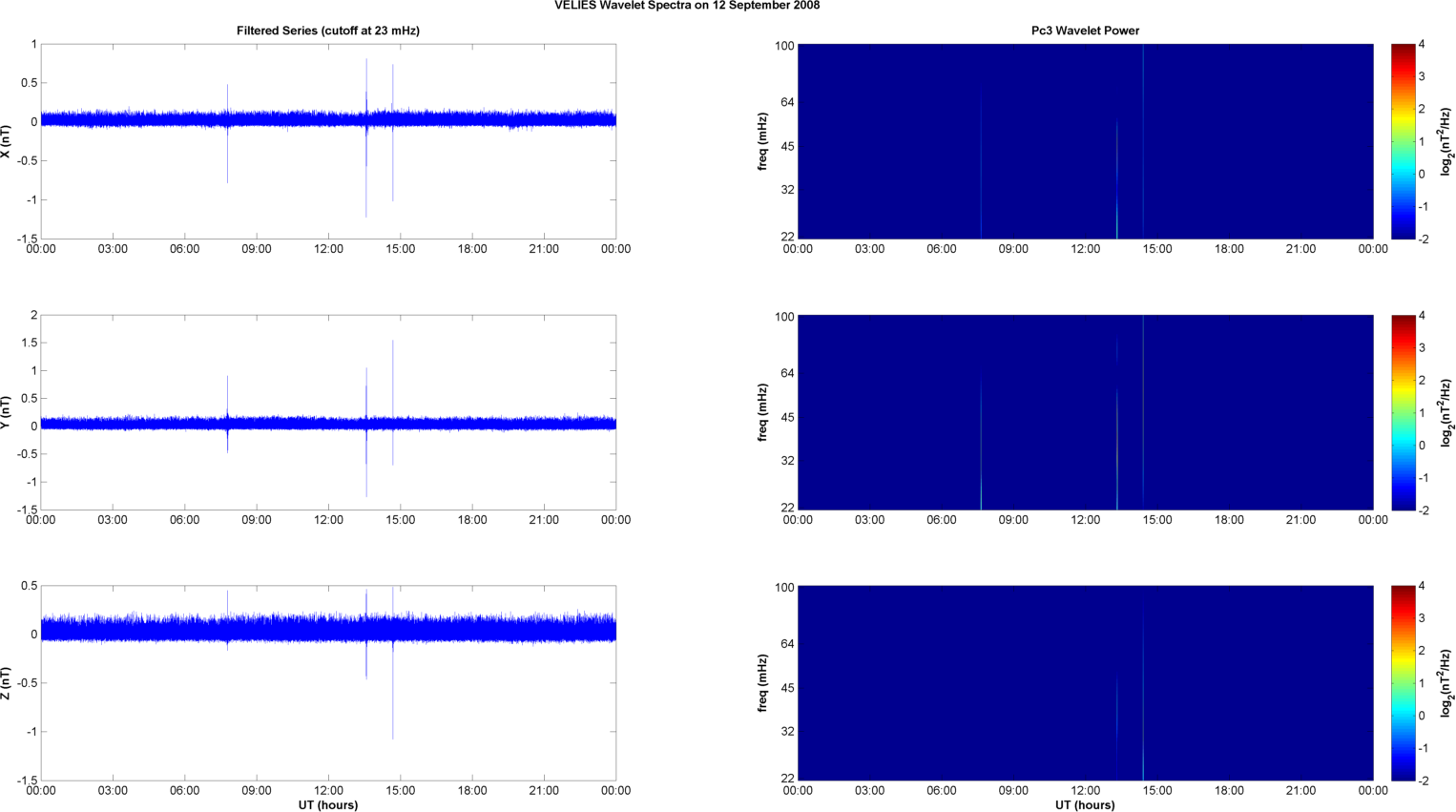Click the '4' tick on the top color bar

(1422, 44)
